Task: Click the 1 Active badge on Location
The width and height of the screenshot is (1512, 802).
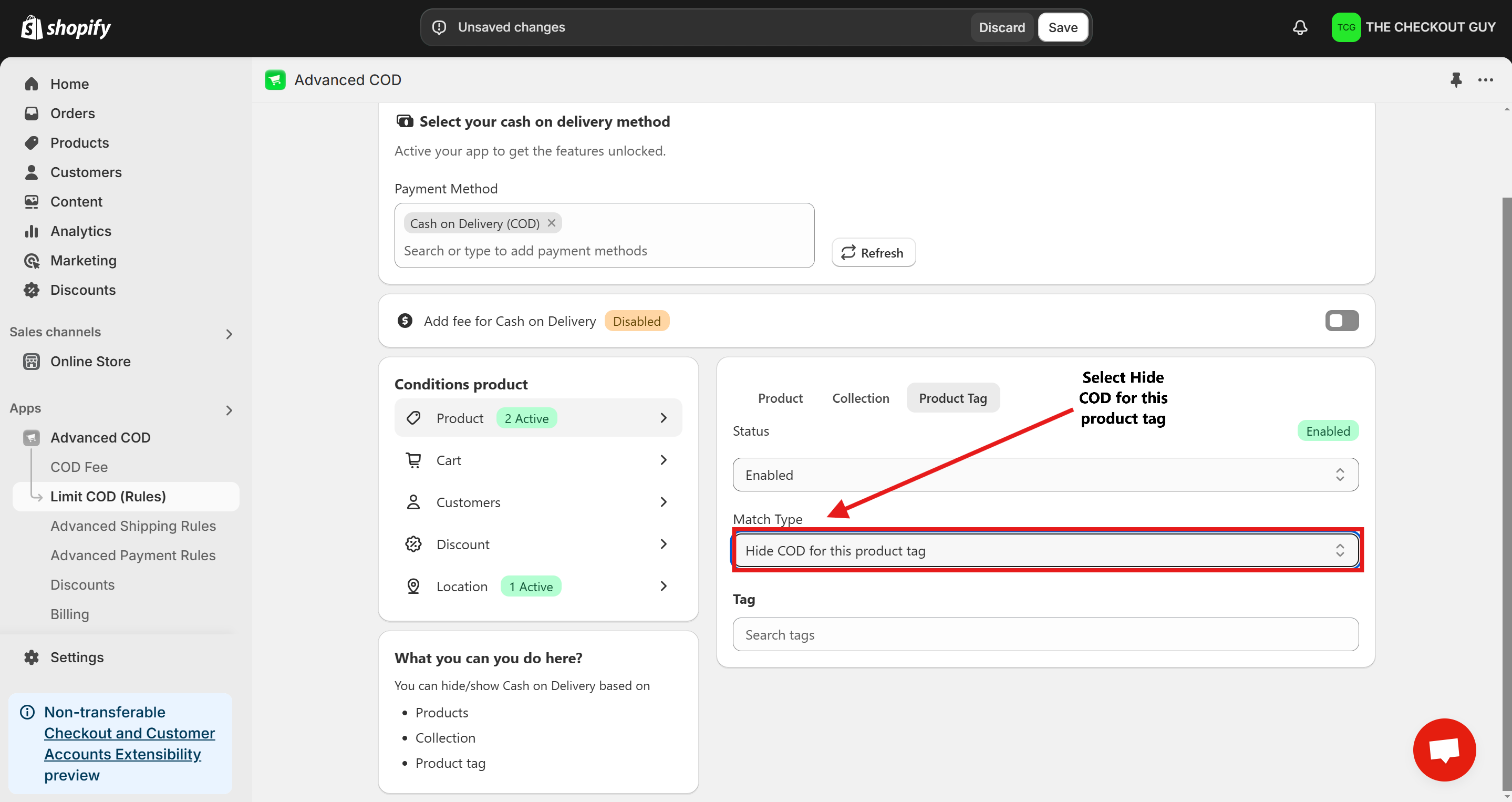Action: tap(531, 586)
